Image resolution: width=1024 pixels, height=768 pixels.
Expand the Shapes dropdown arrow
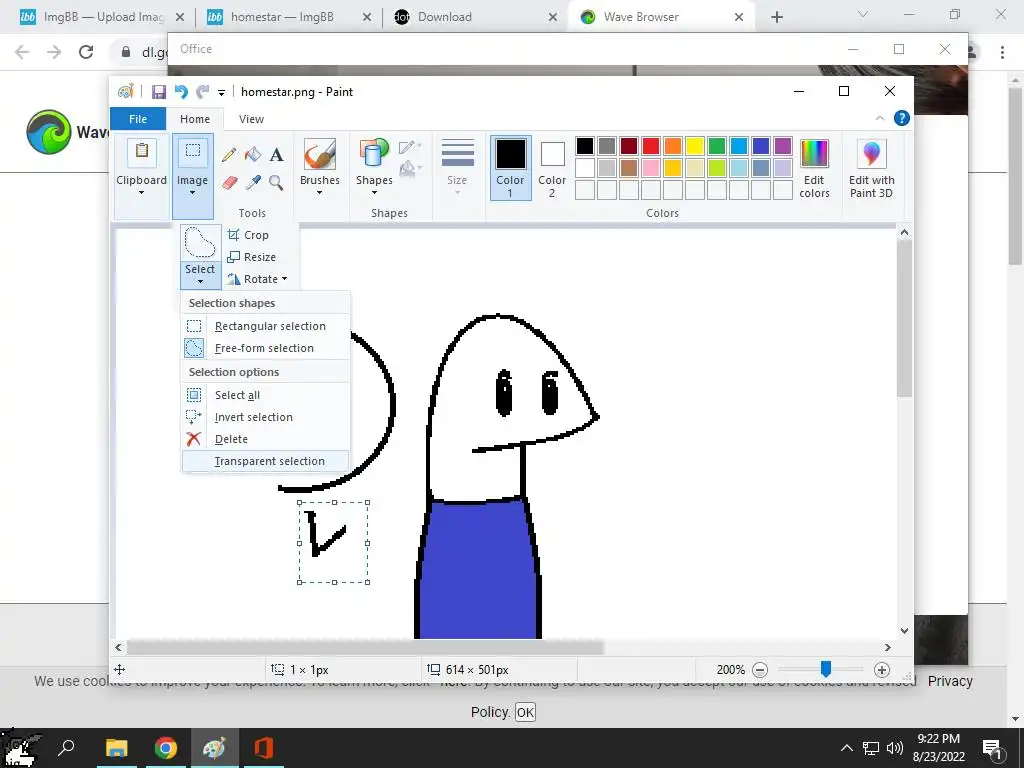tap(374, 193)
